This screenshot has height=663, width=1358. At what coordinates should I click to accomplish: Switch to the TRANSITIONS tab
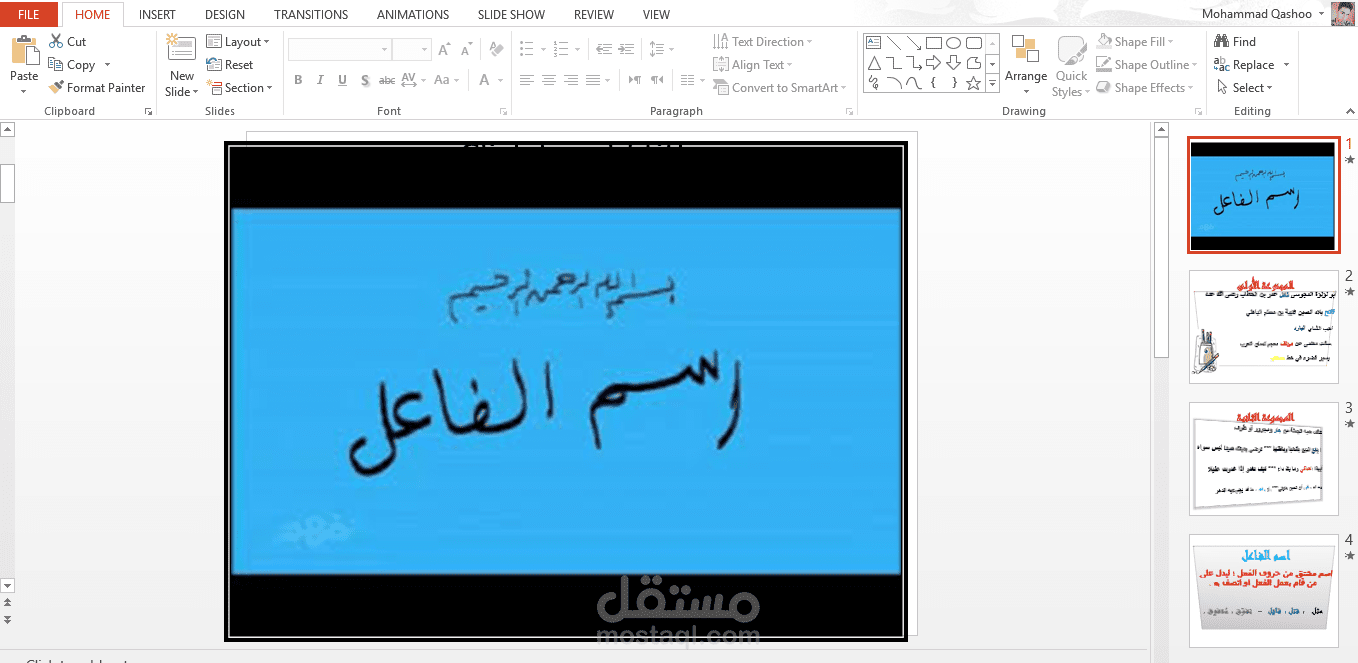pyautogui.click(x=311, y=15)
